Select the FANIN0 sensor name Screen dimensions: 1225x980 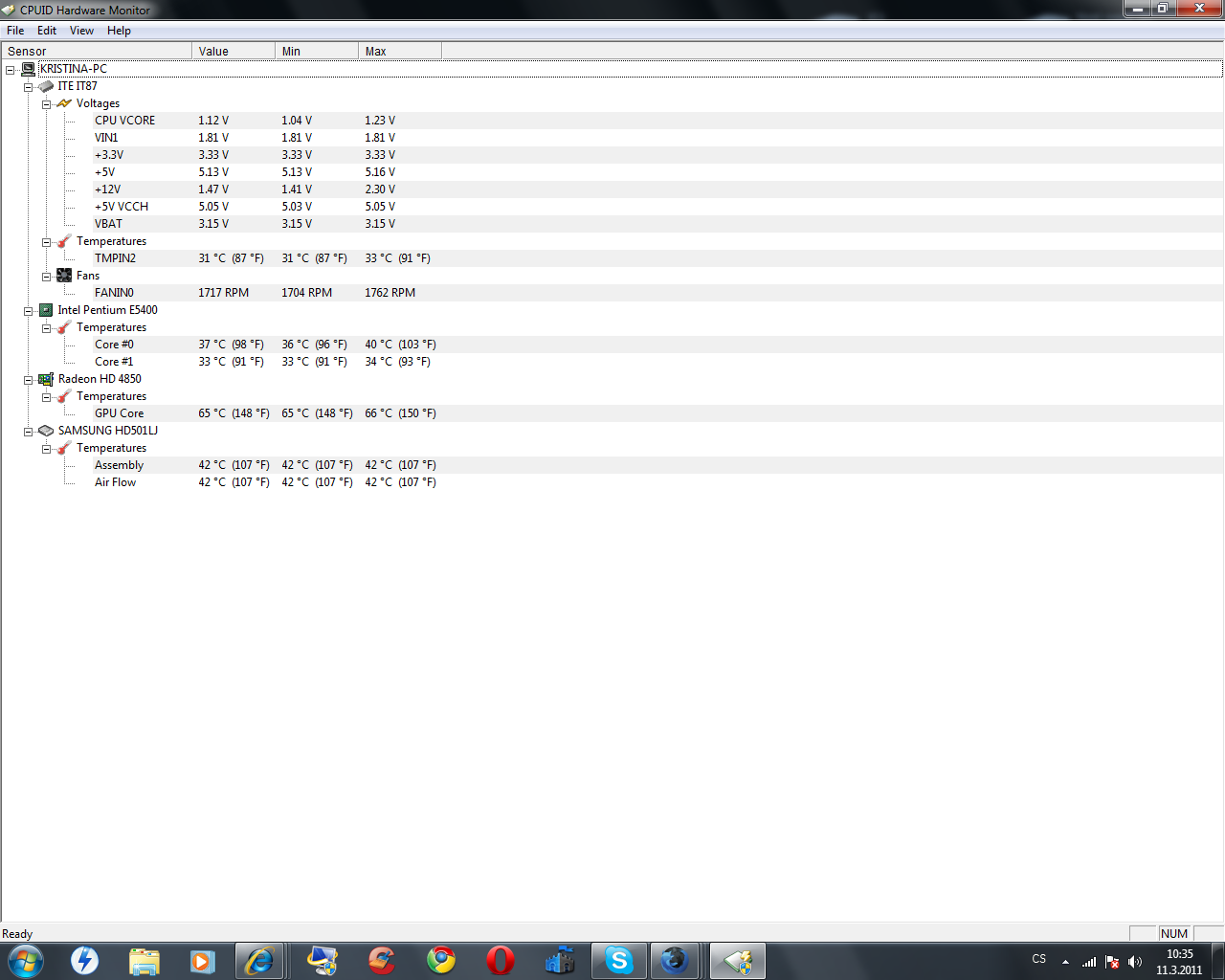[x=114, y=293]
